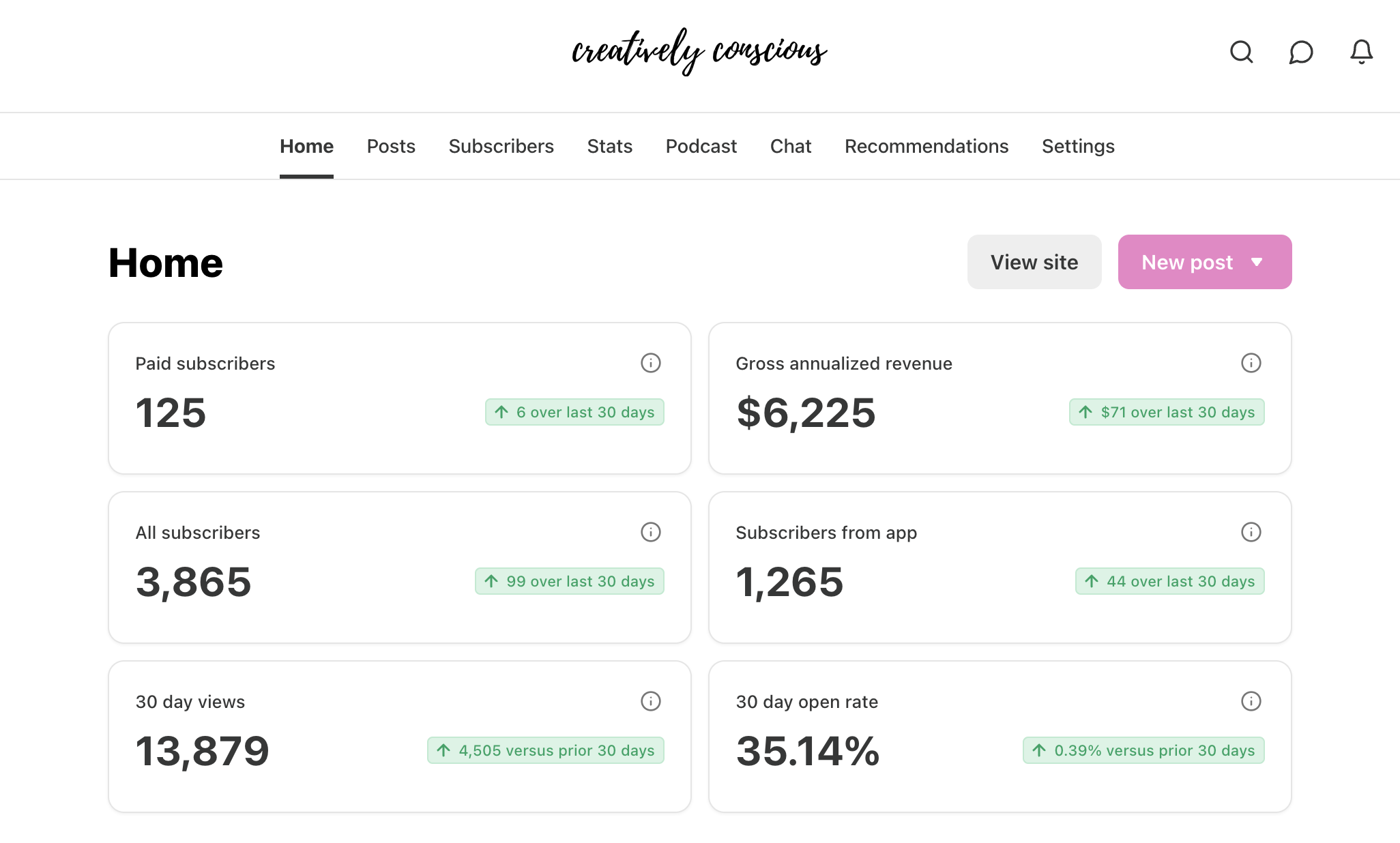Screen dimensions: 1400x843
Task: Show info for 30 day views
Action: [x=650, y=701]
